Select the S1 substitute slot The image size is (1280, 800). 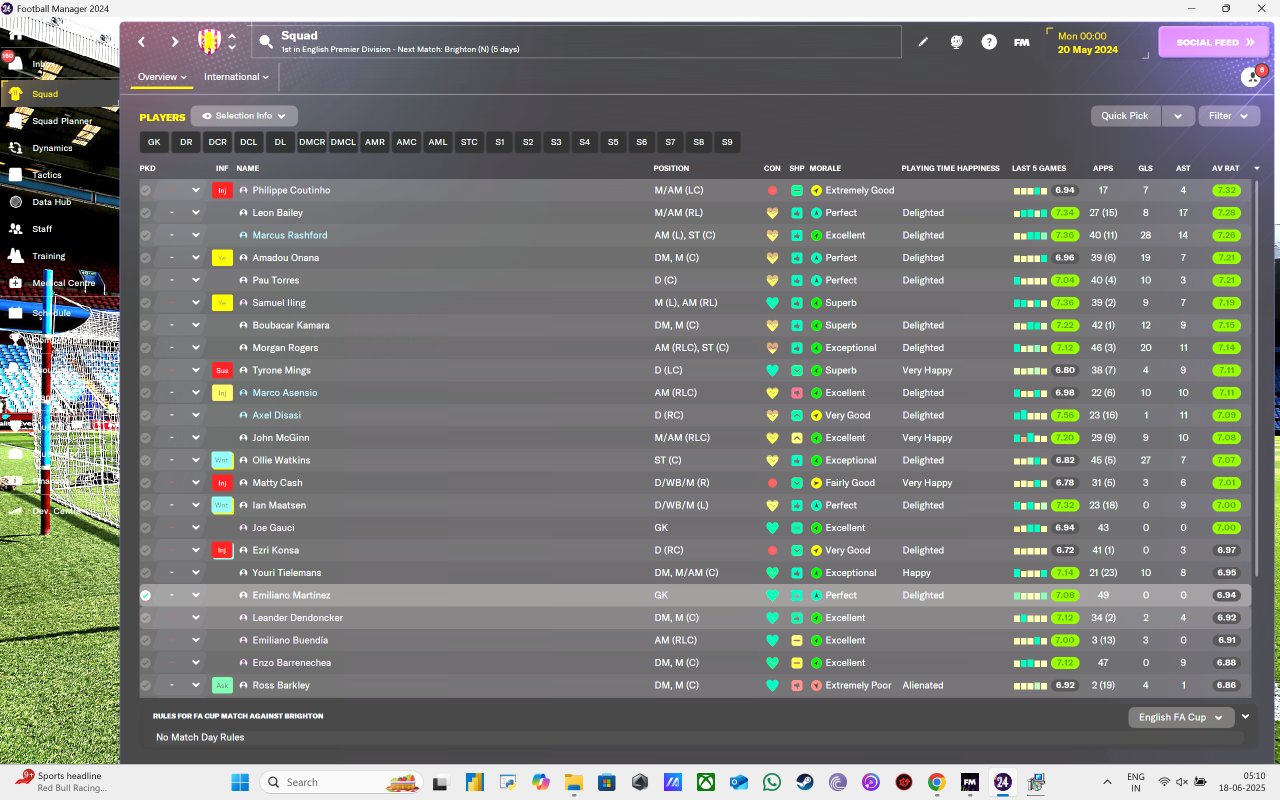(x=500, y=142)
